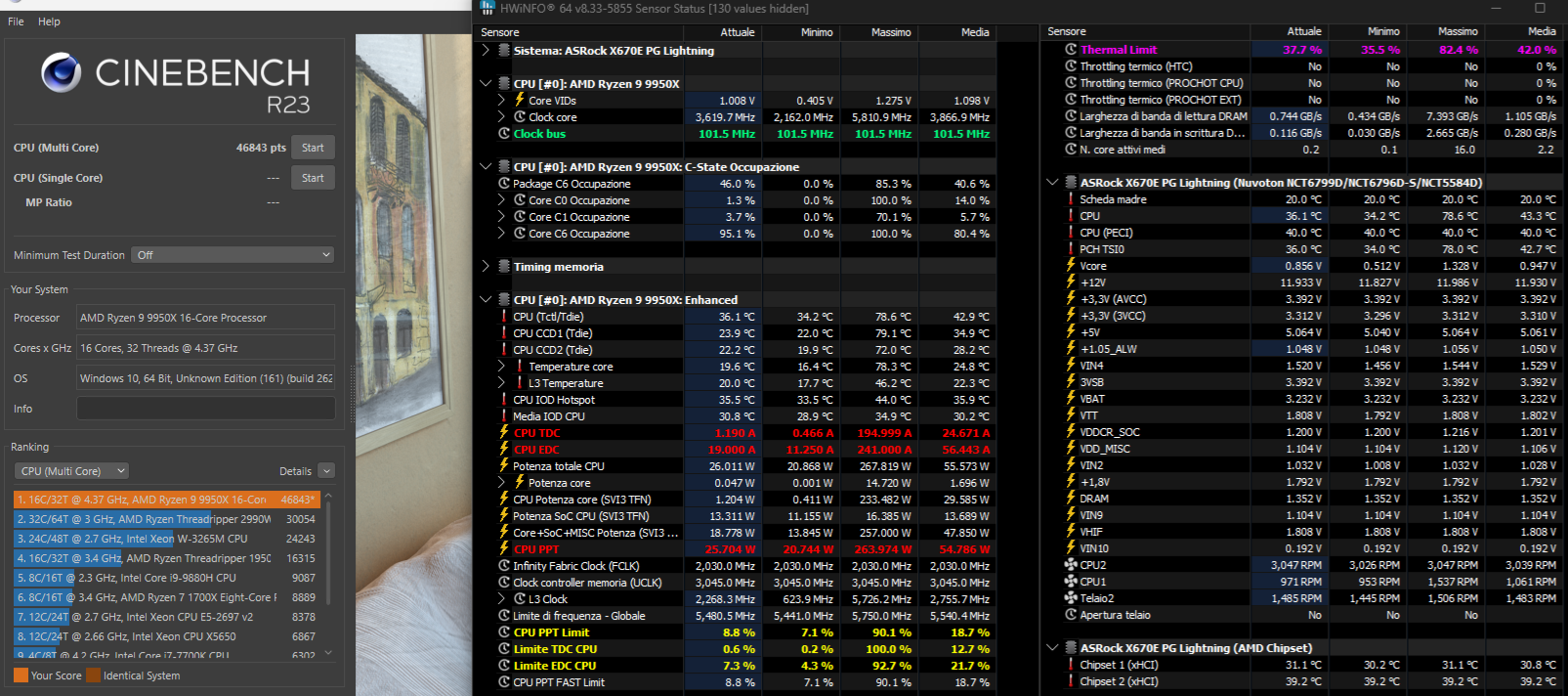This screenshot has height=696, width=1568.
Task: Select the AMD Ryzen 9 9950X ranking row
Action: [x=167, y=500]
